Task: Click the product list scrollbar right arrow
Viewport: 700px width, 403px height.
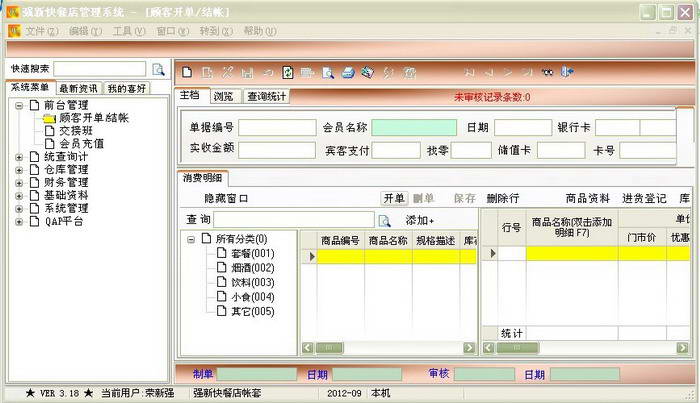Action: tap(469, 348)
